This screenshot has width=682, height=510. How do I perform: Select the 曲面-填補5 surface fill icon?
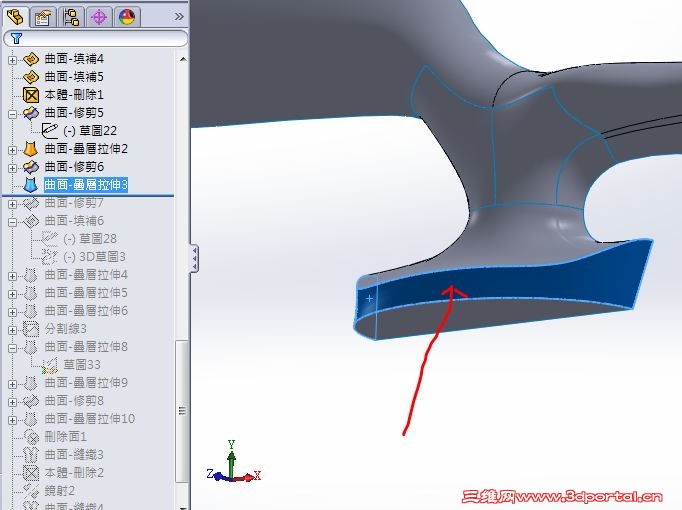point(31,77)
